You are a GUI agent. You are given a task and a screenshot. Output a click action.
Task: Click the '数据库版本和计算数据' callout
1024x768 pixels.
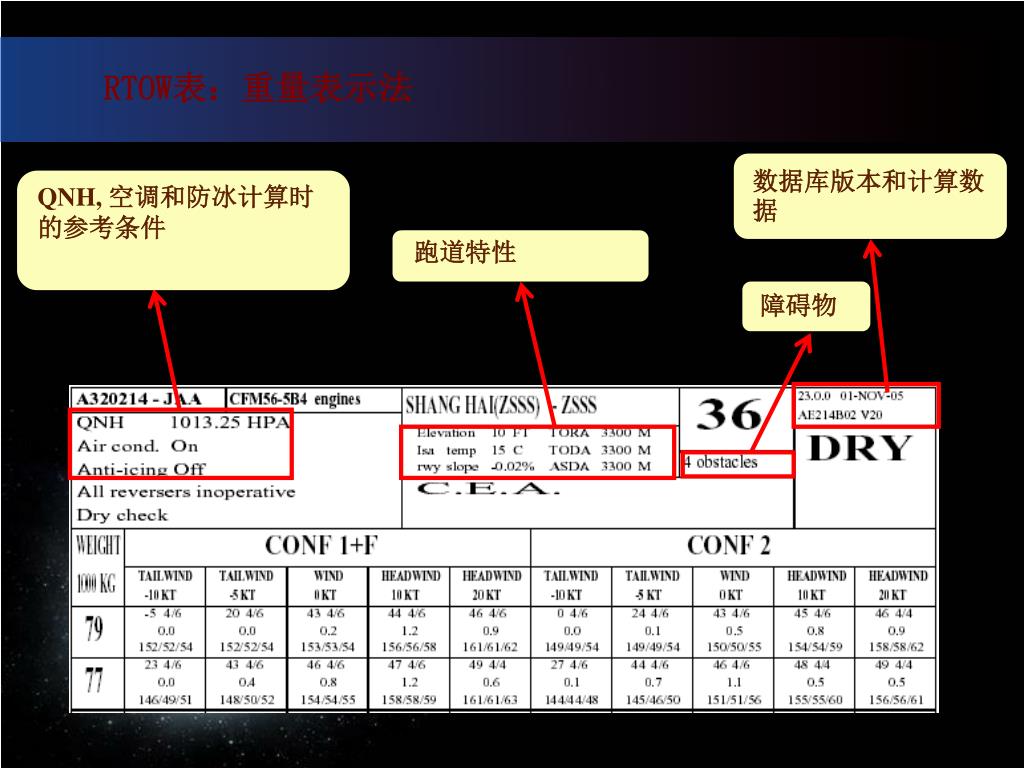pos(870,196)
